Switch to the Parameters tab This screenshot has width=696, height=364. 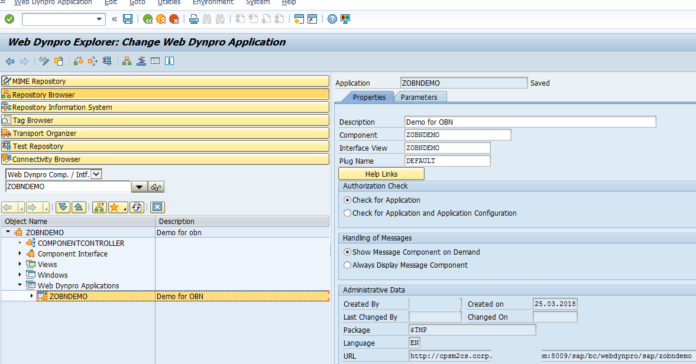click(x=419, y=97)
